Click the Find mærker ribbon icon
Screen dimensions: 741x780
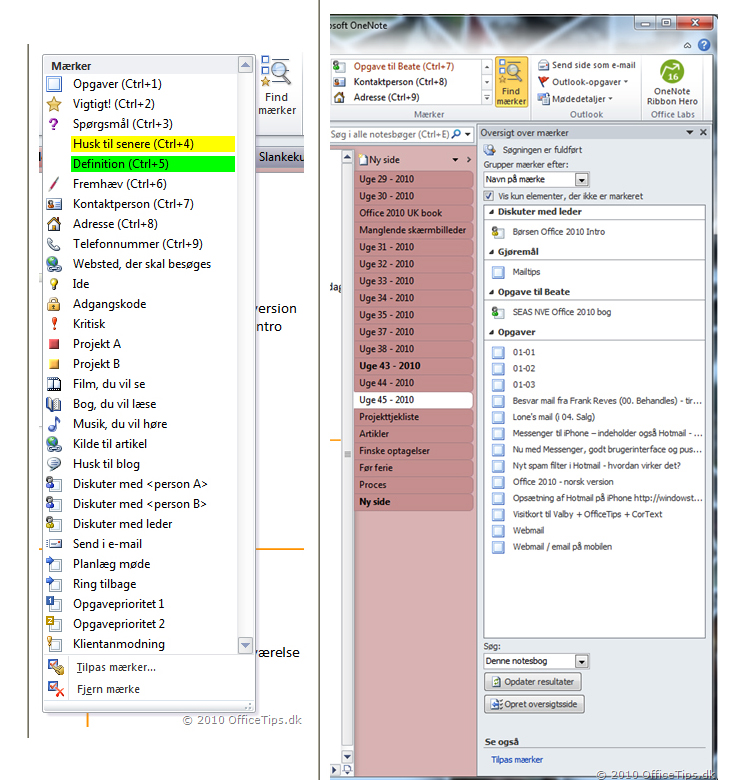pyautogui.click(x=510, y=82)
